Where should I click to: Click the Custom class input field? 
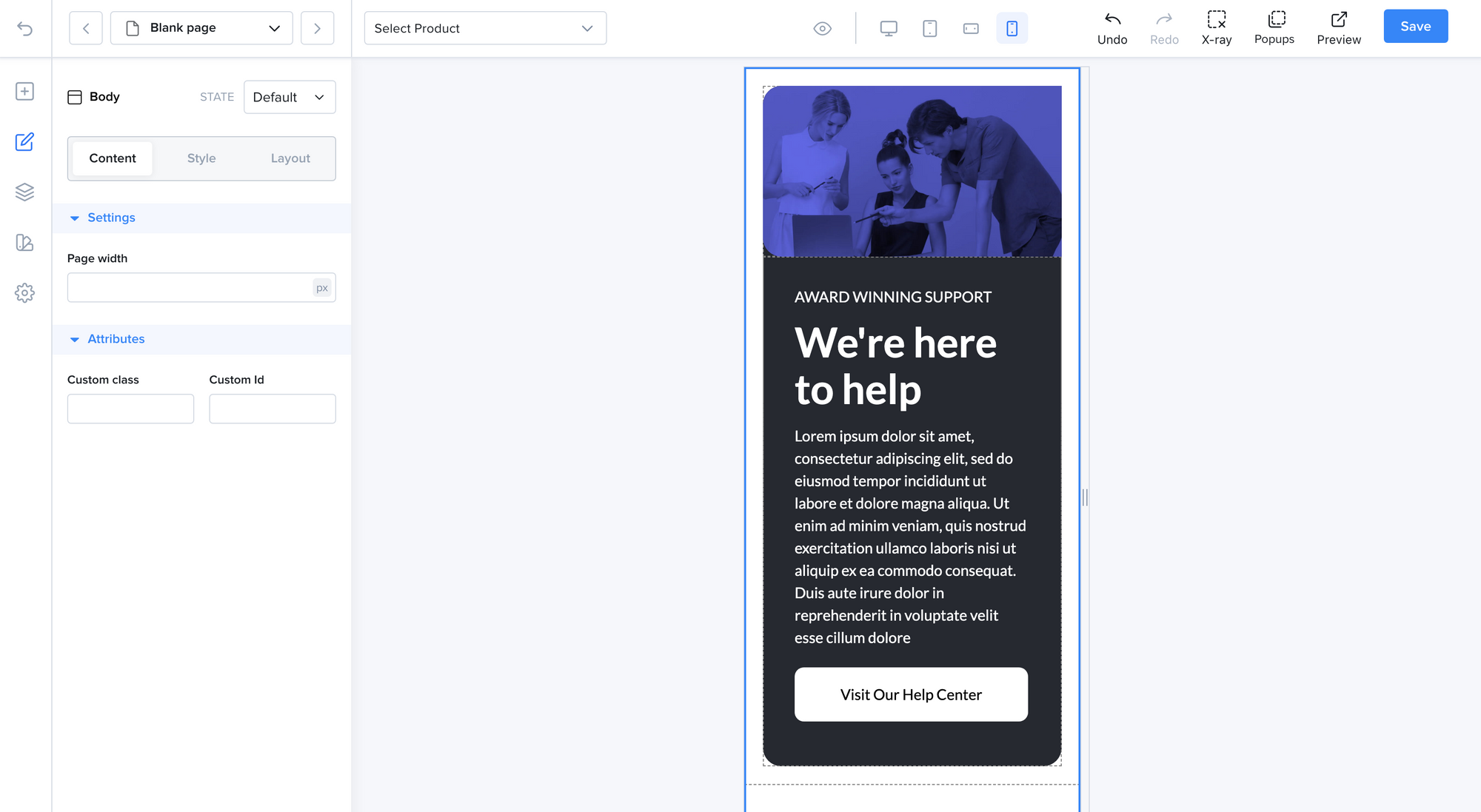pos(130,409)
